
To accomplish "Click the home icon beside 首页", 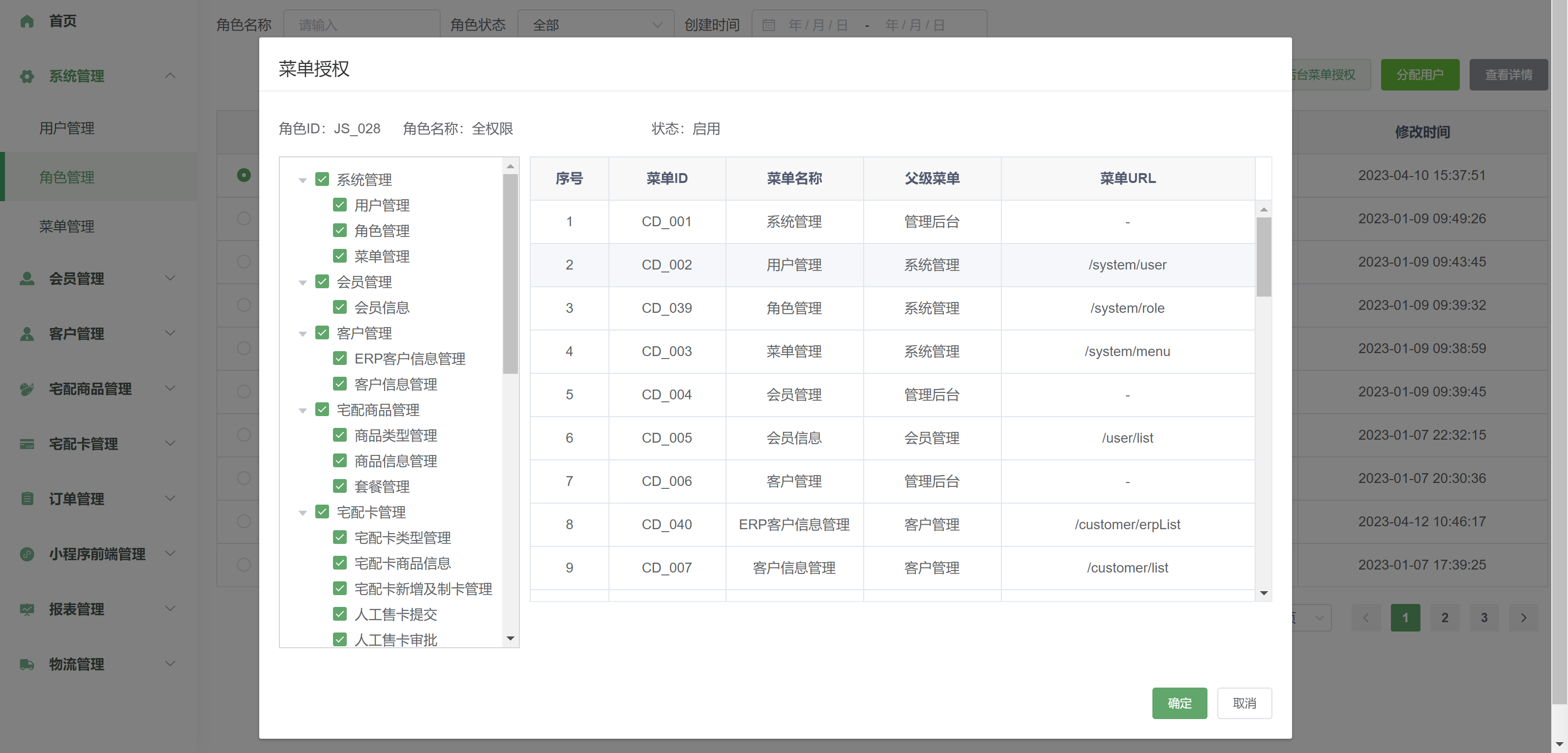I will pos(27,21).
